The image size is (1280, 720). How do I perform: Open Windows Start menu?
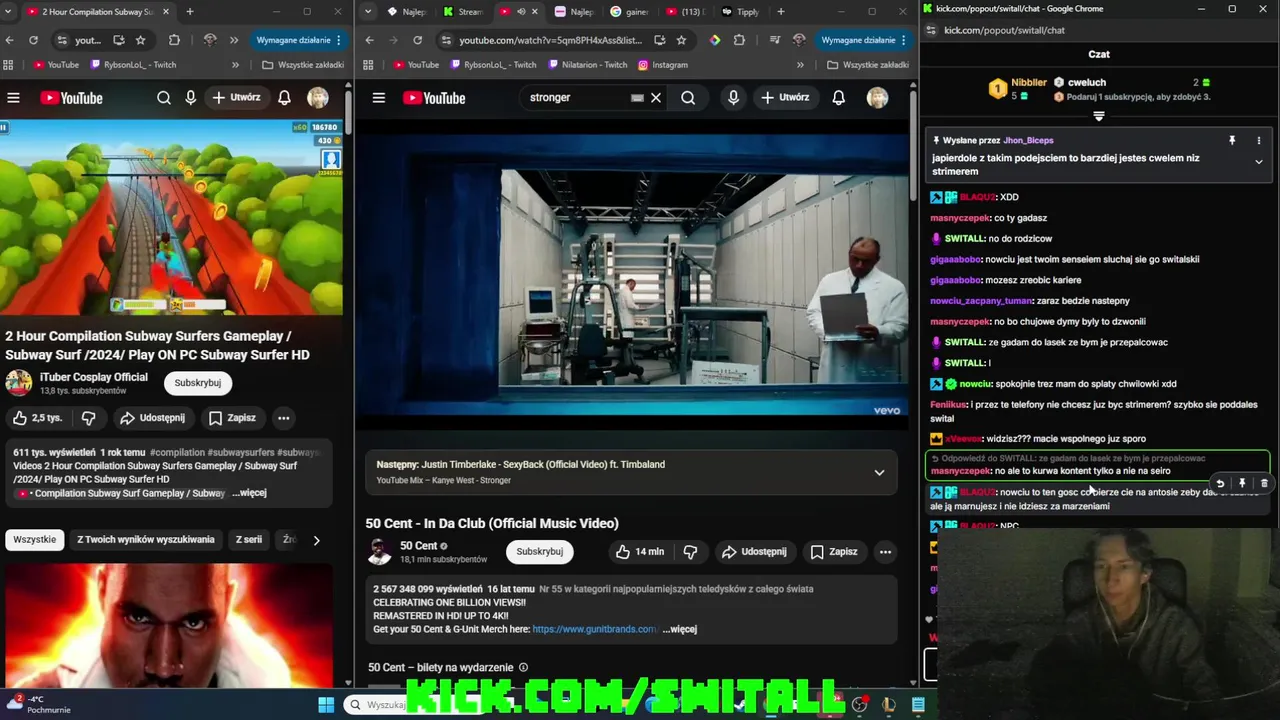[326, 705]
